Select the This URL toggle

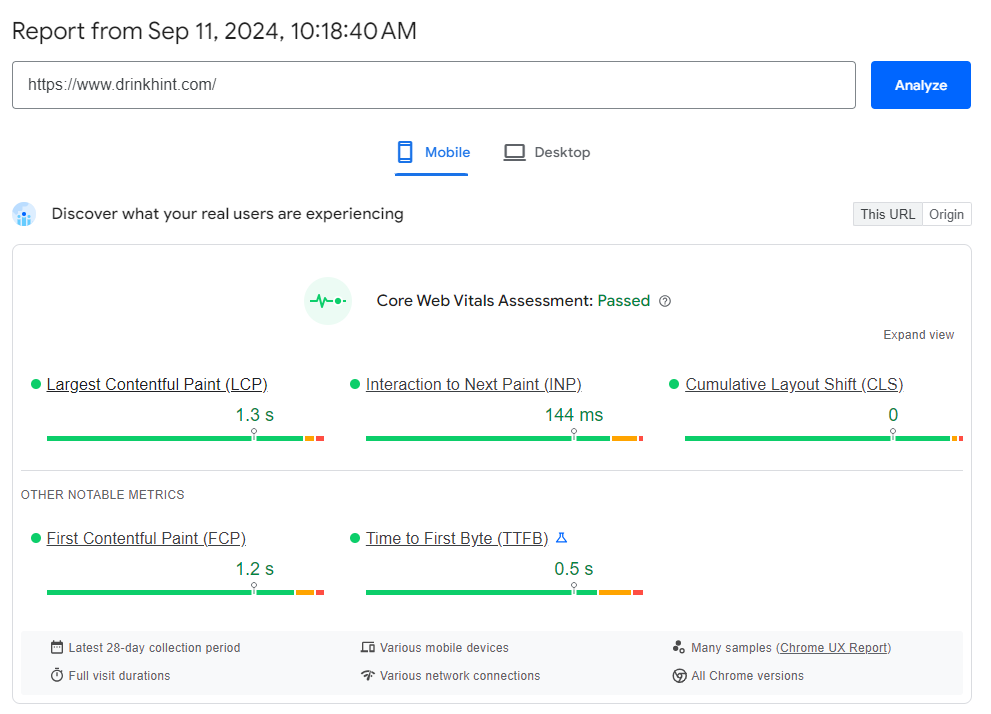point(887,214)
